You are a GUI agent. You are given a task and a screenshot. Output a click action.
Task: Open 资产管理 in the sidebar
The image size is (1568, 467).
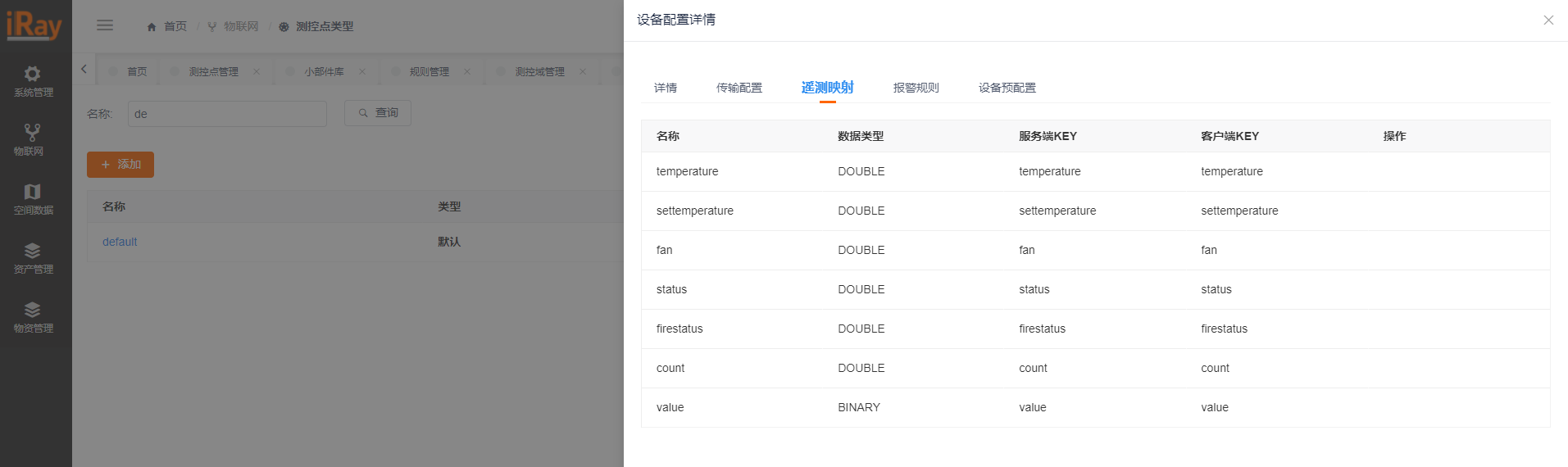pos(33,258)
